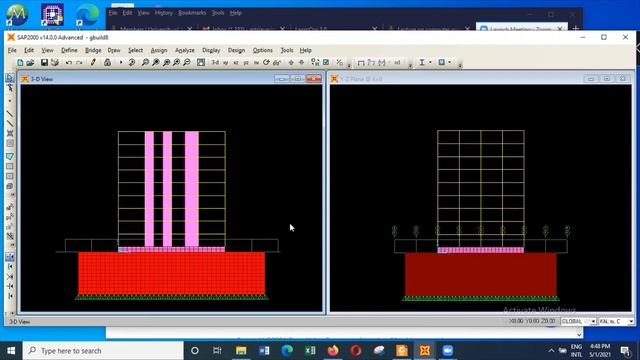Viewport: 640px width, 360px height.
Task: Open the Define menu
Action: point(69,50)
